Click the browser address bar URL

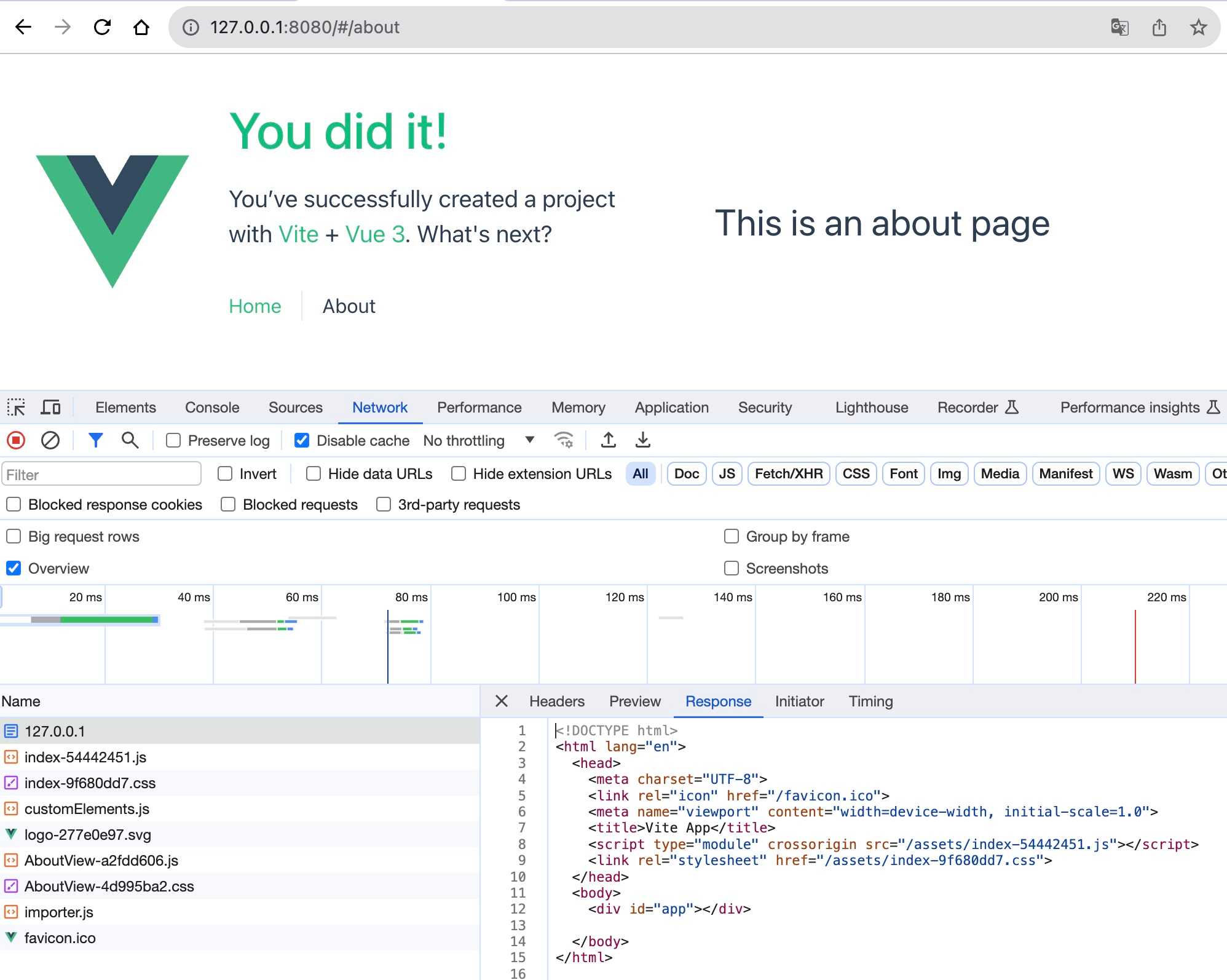304,27
